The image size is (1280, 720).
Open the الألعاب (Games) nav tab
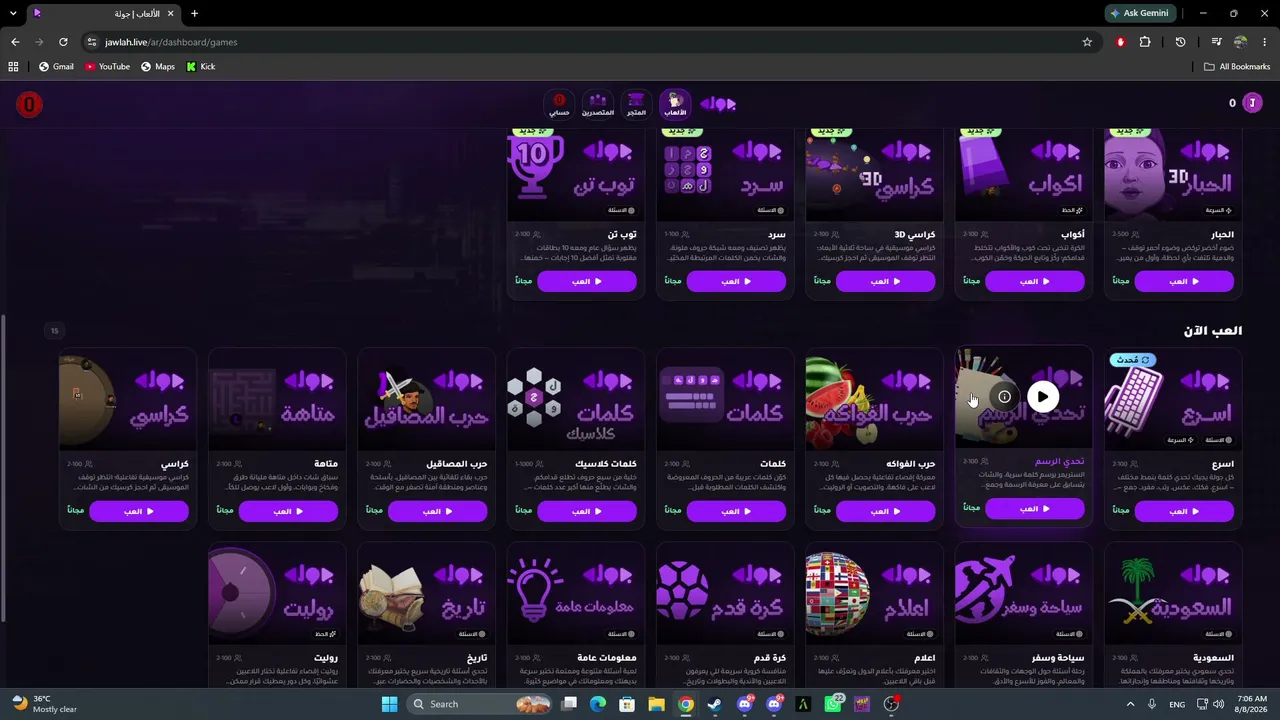click(x=676, y=103)
